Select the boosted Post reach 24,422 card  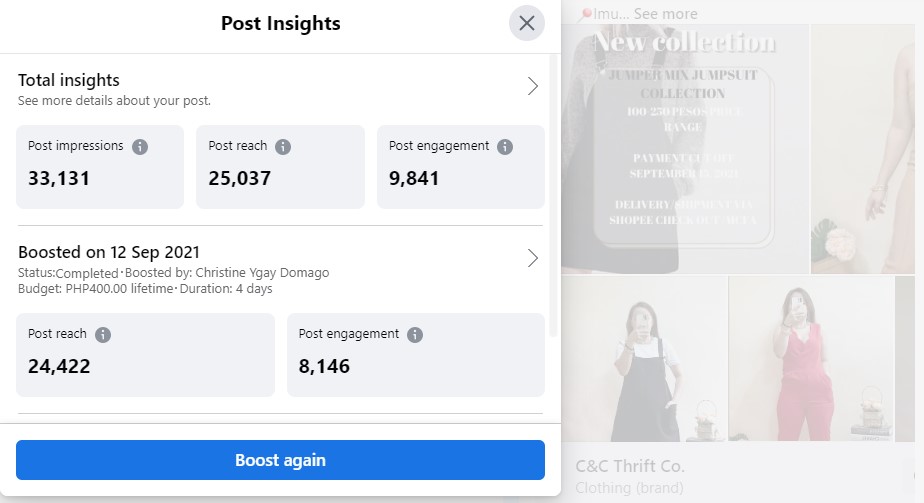pyautogui.click(x=145, y=355)
